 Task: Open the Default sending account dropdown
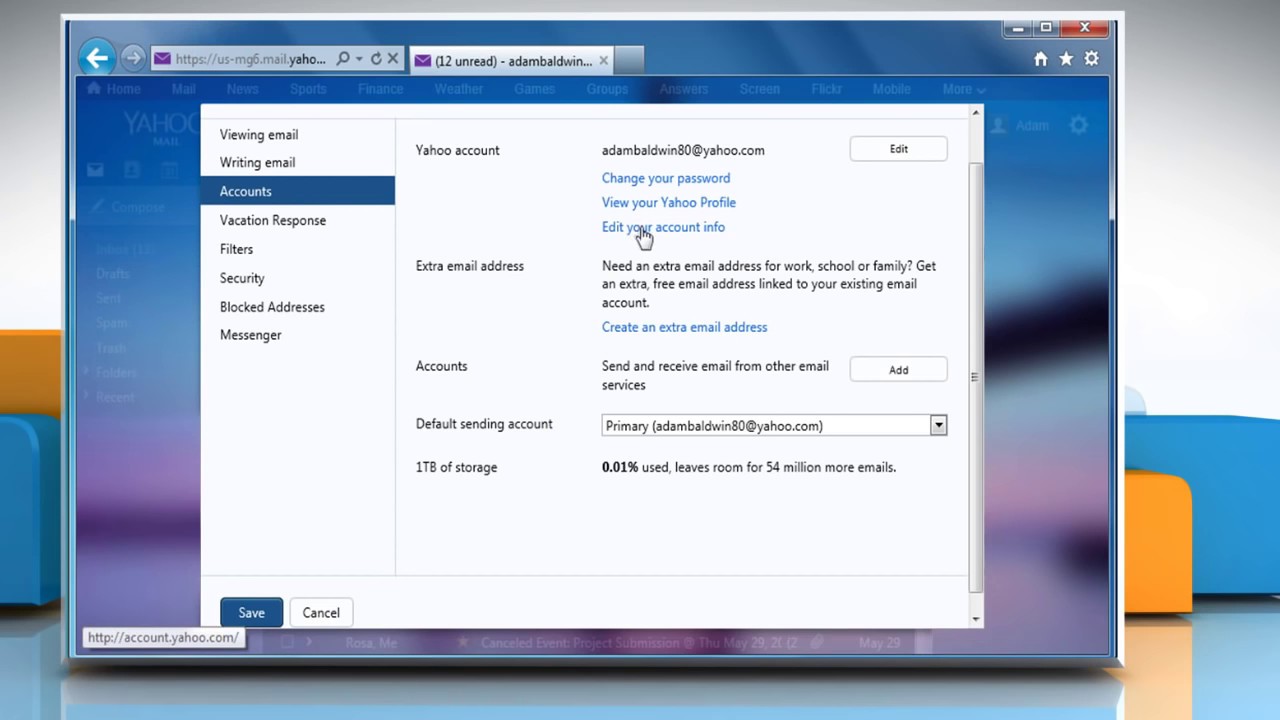pos(774,426)
